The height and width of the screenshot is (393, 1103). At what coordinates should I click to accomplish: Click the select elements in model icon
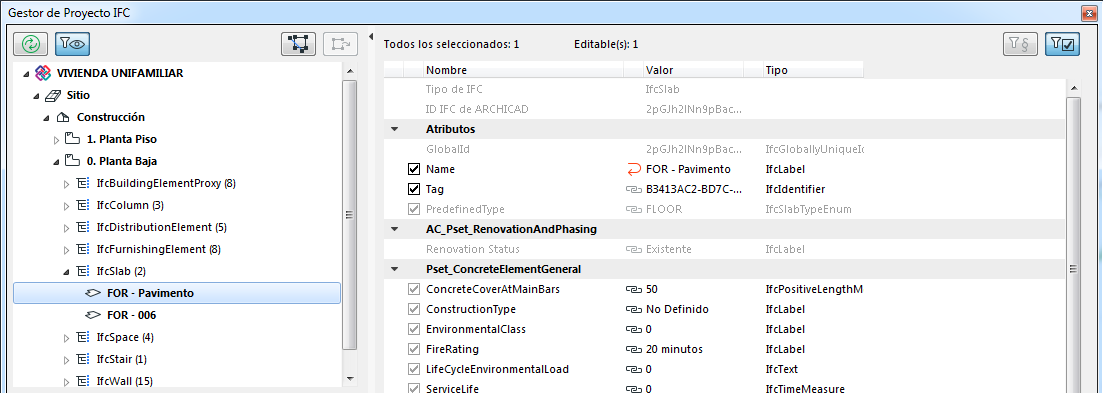tap(298, 44)
